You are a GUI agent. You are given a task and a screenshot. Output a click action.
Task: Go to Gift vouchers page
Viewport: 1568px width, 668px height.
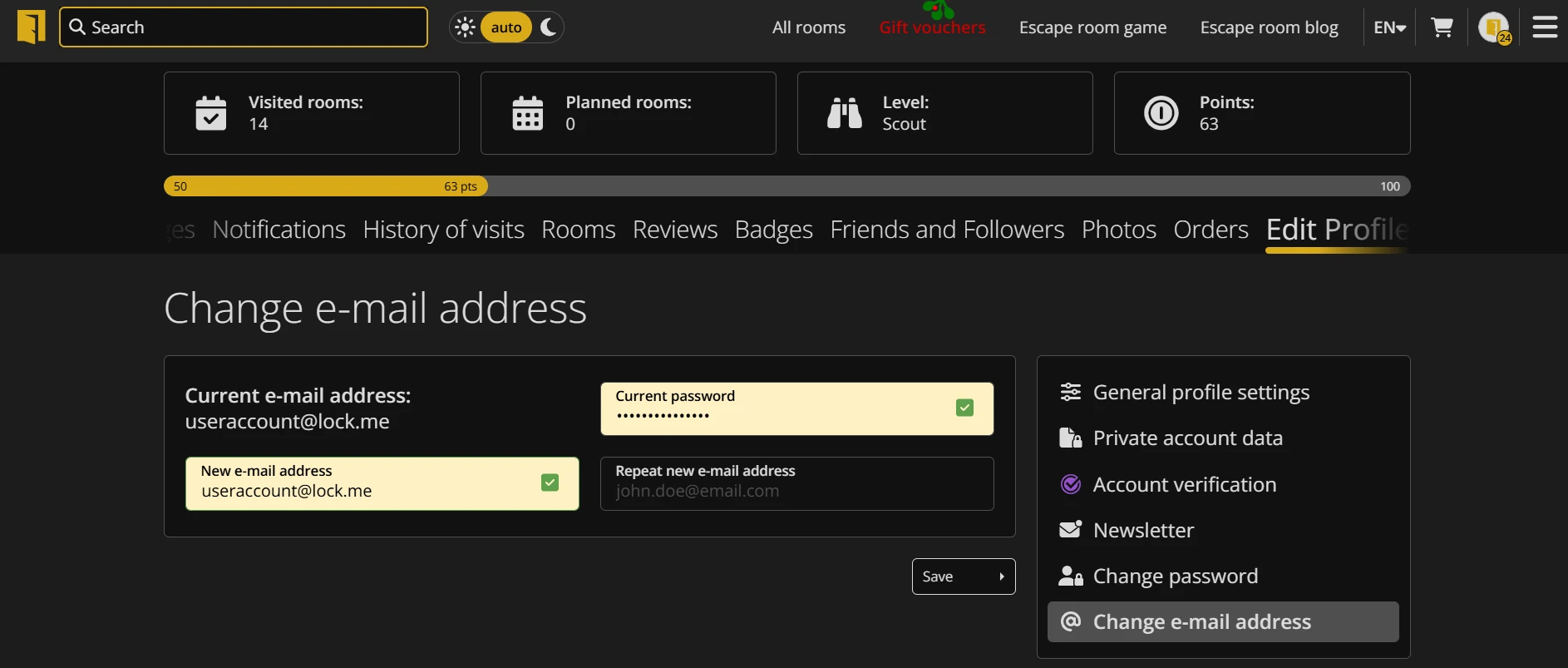[932, 27]
